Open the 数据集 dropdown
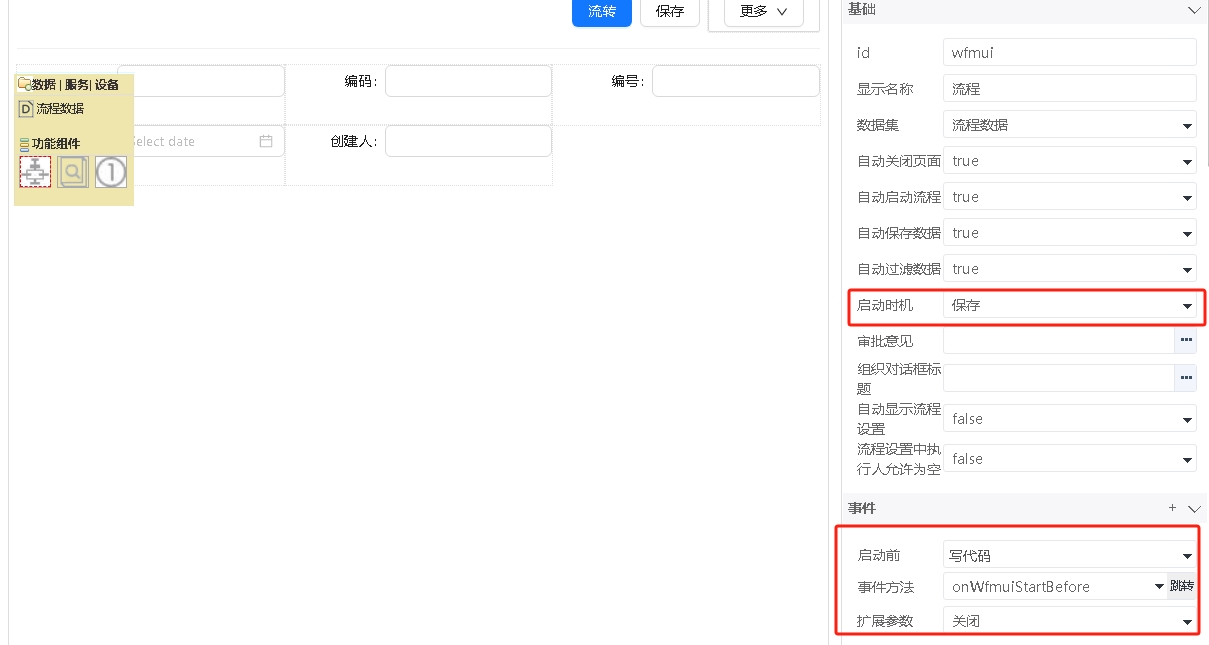The image size is (1209, 645). [x=1069, y=125]
